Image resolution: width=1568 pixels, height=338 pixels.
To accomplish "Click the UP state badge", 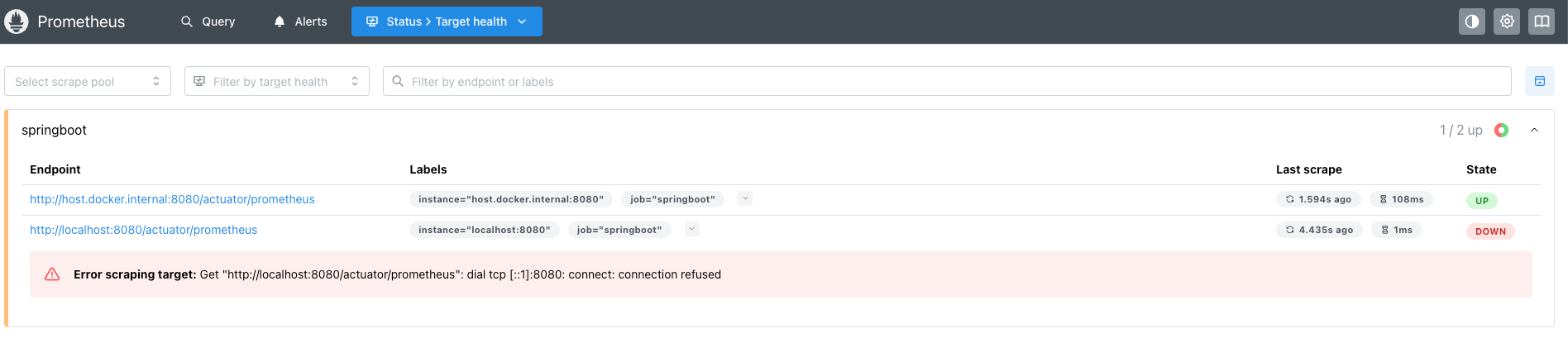I will point(1482,201).
